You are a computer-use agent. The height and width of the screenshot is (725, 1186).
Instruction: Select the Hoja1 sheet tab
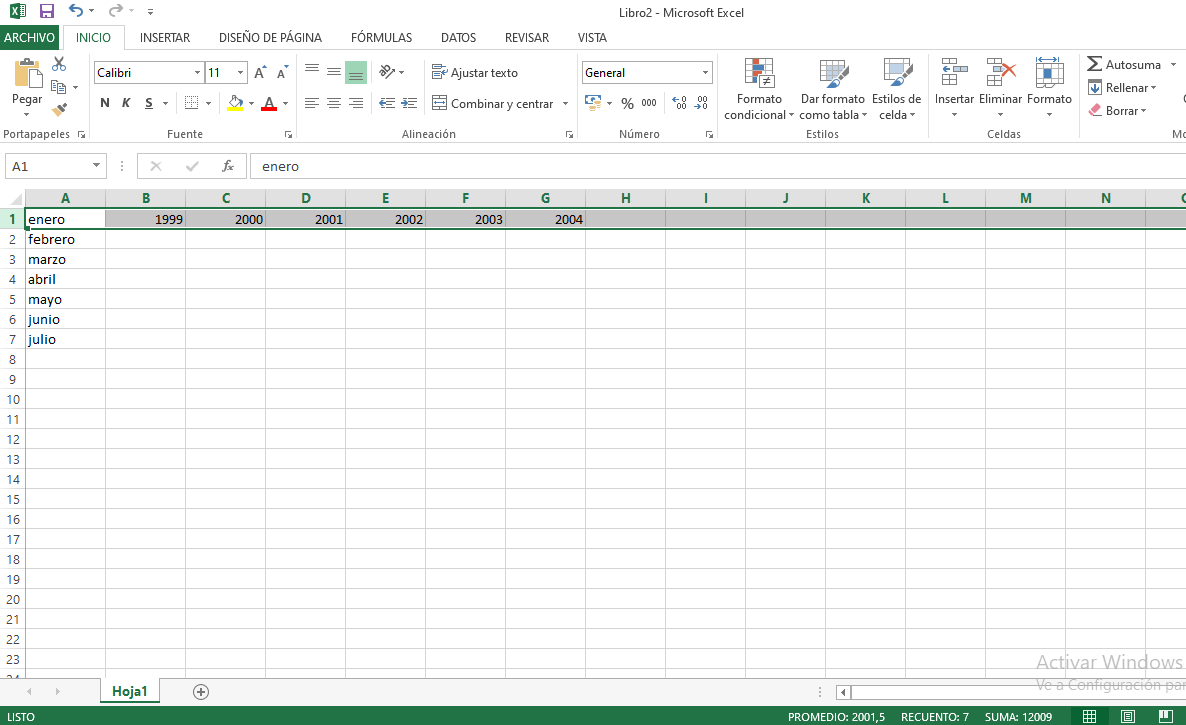(129, 691)
